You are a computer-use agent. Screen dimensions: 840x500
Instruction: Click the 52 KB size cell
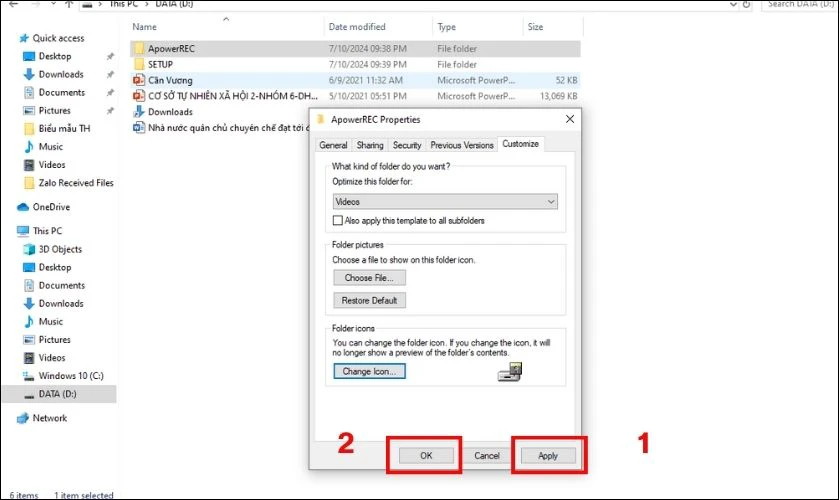click(566, 80)
